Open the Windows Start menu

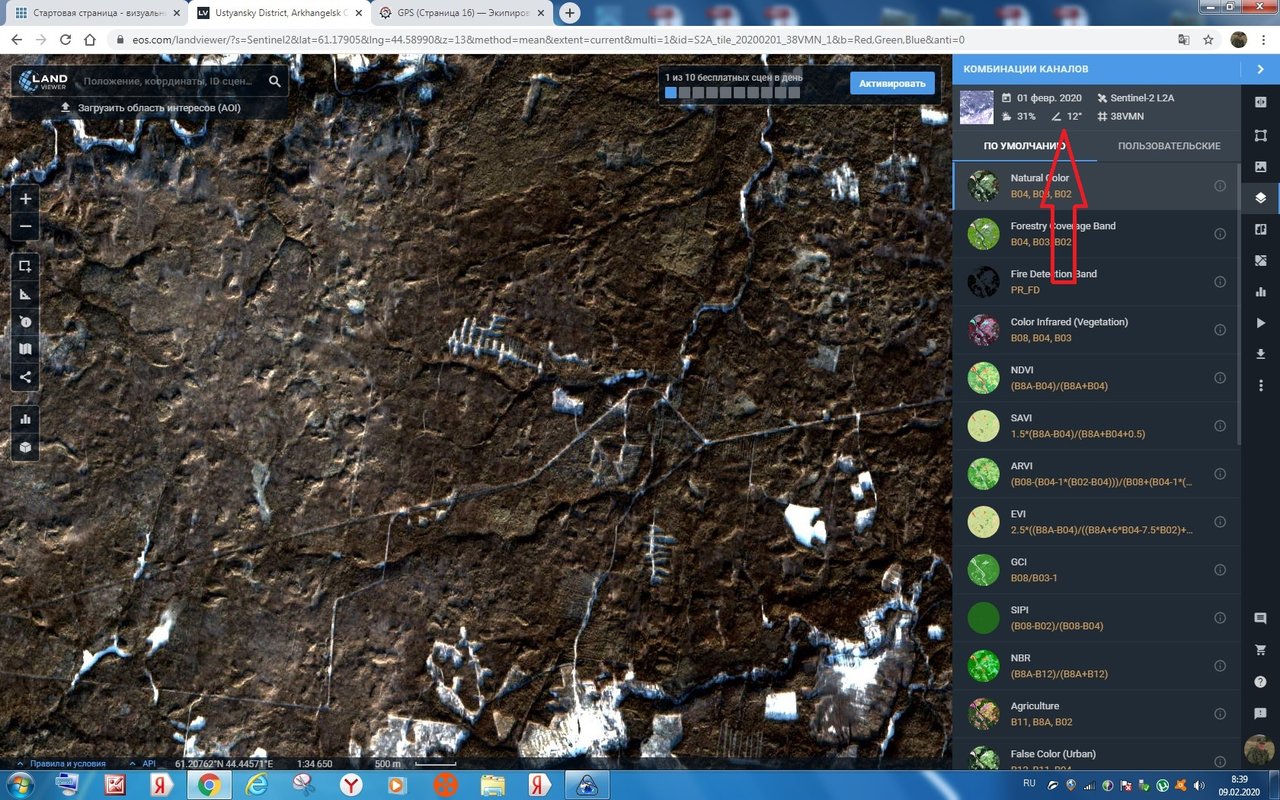19,785
